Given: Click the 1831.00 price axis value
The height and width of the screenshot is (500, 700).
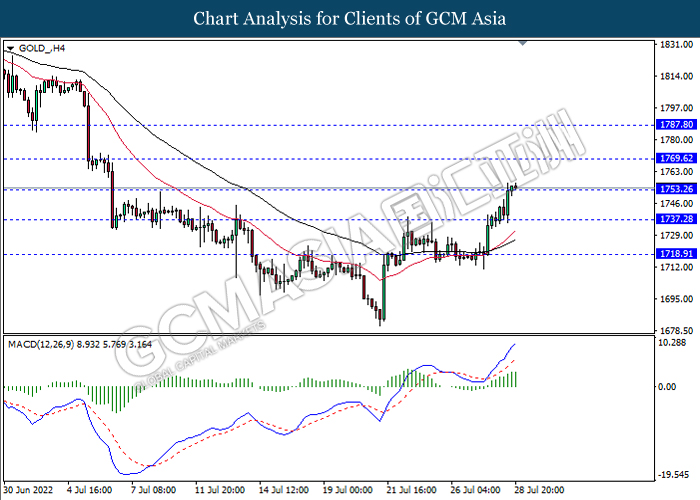Looking at the screenshot, I should (676, 45).
